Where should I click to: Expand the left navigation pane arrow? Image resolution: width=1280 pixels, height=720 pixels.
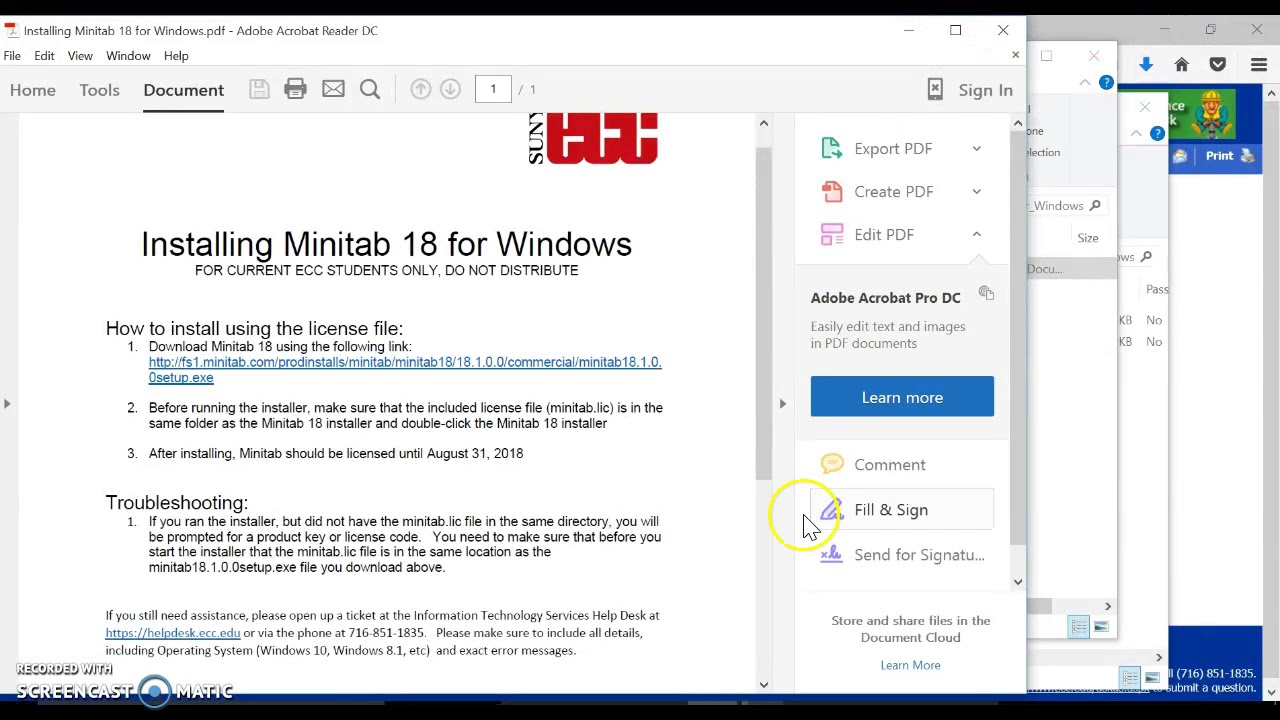click(x=7, y=403)
